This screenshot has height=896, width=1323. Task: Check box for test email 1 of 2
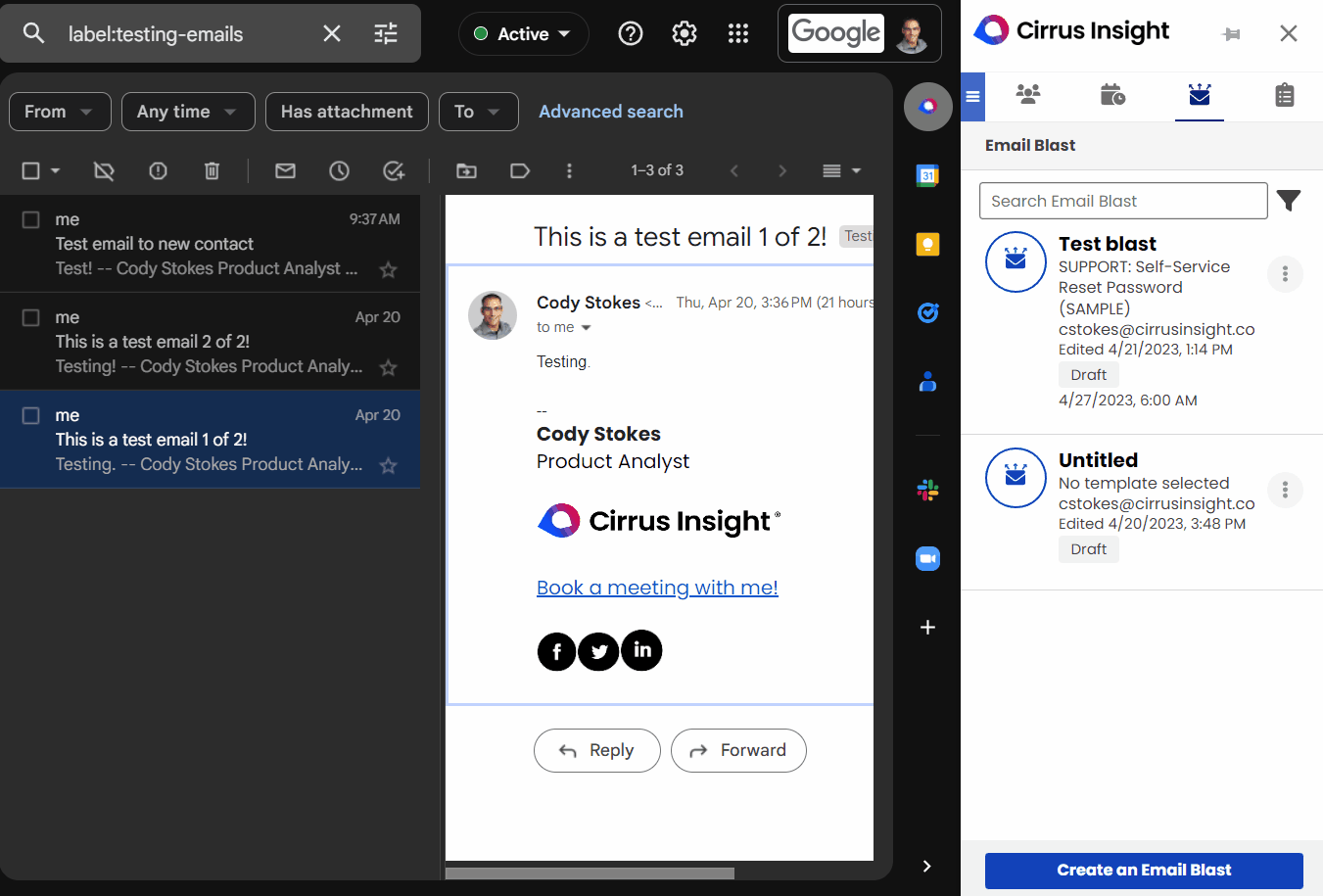31,415
